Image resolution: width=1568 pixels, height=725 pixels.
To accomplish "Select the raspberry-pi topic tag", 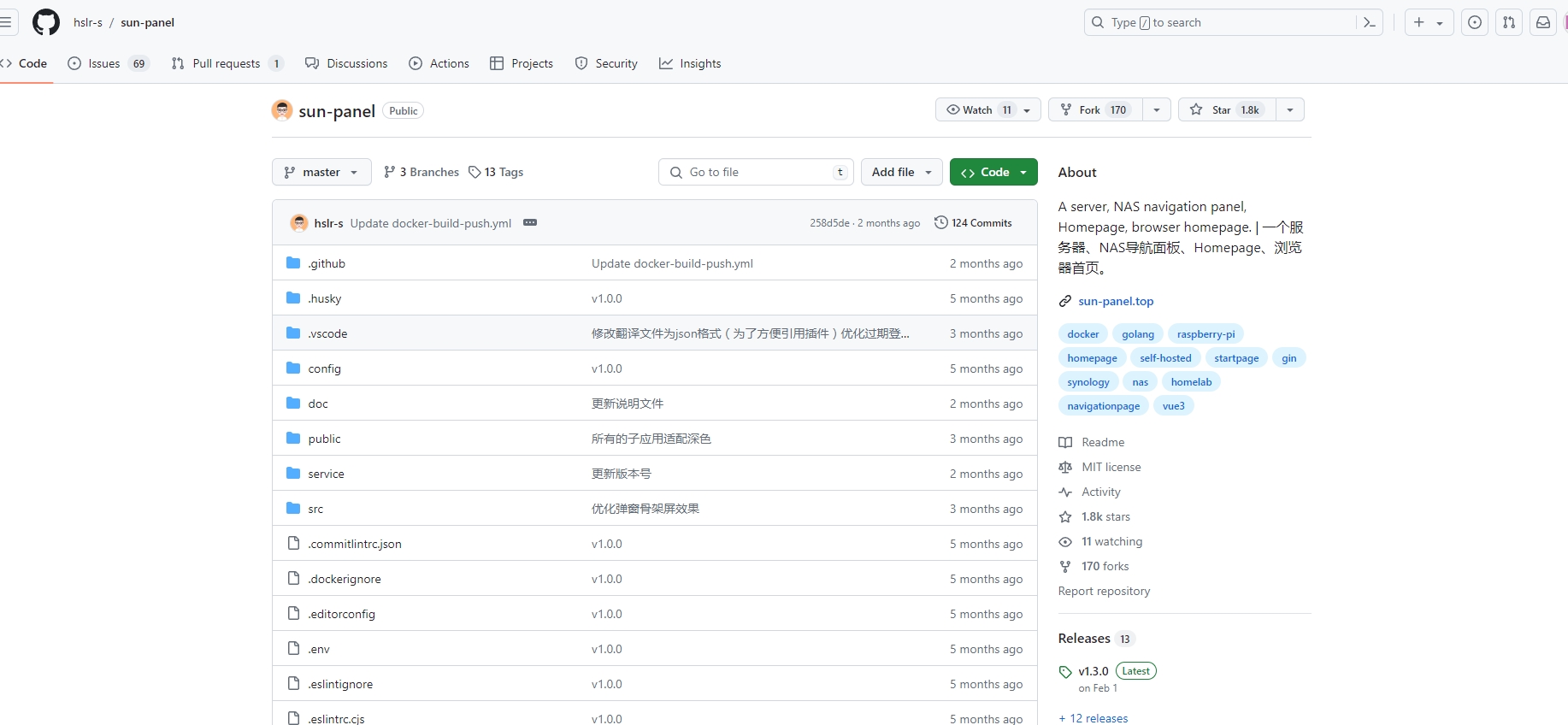I will [1205, 334].
